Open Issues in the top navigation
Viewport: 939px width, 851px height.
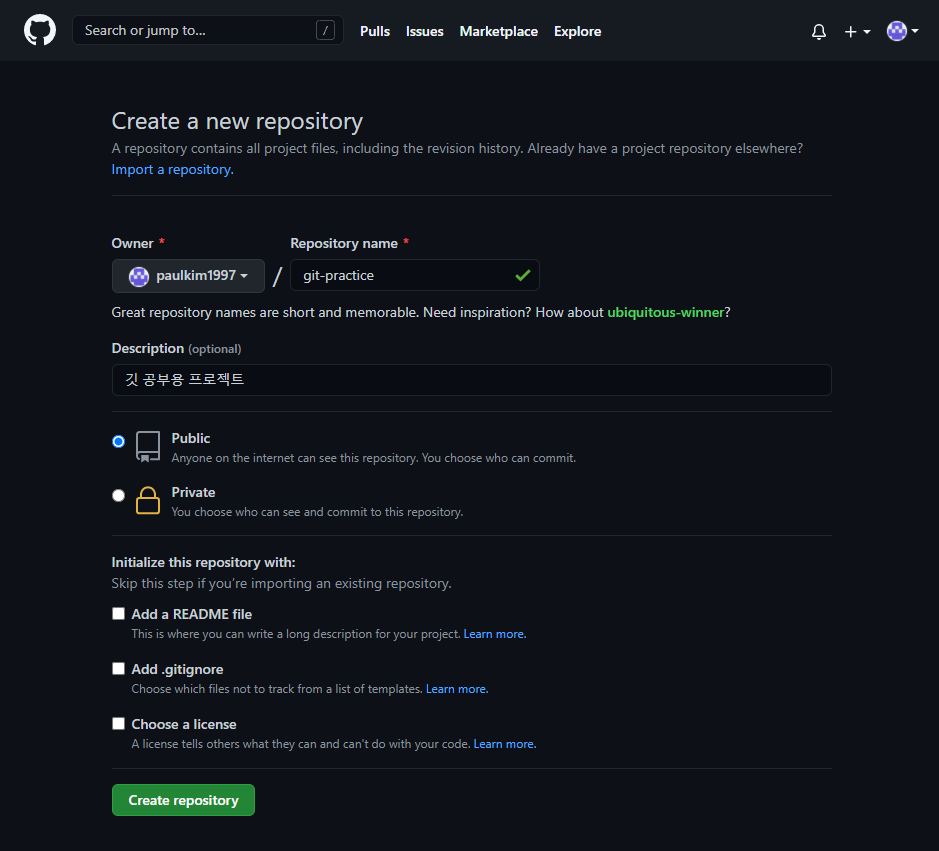425,31
